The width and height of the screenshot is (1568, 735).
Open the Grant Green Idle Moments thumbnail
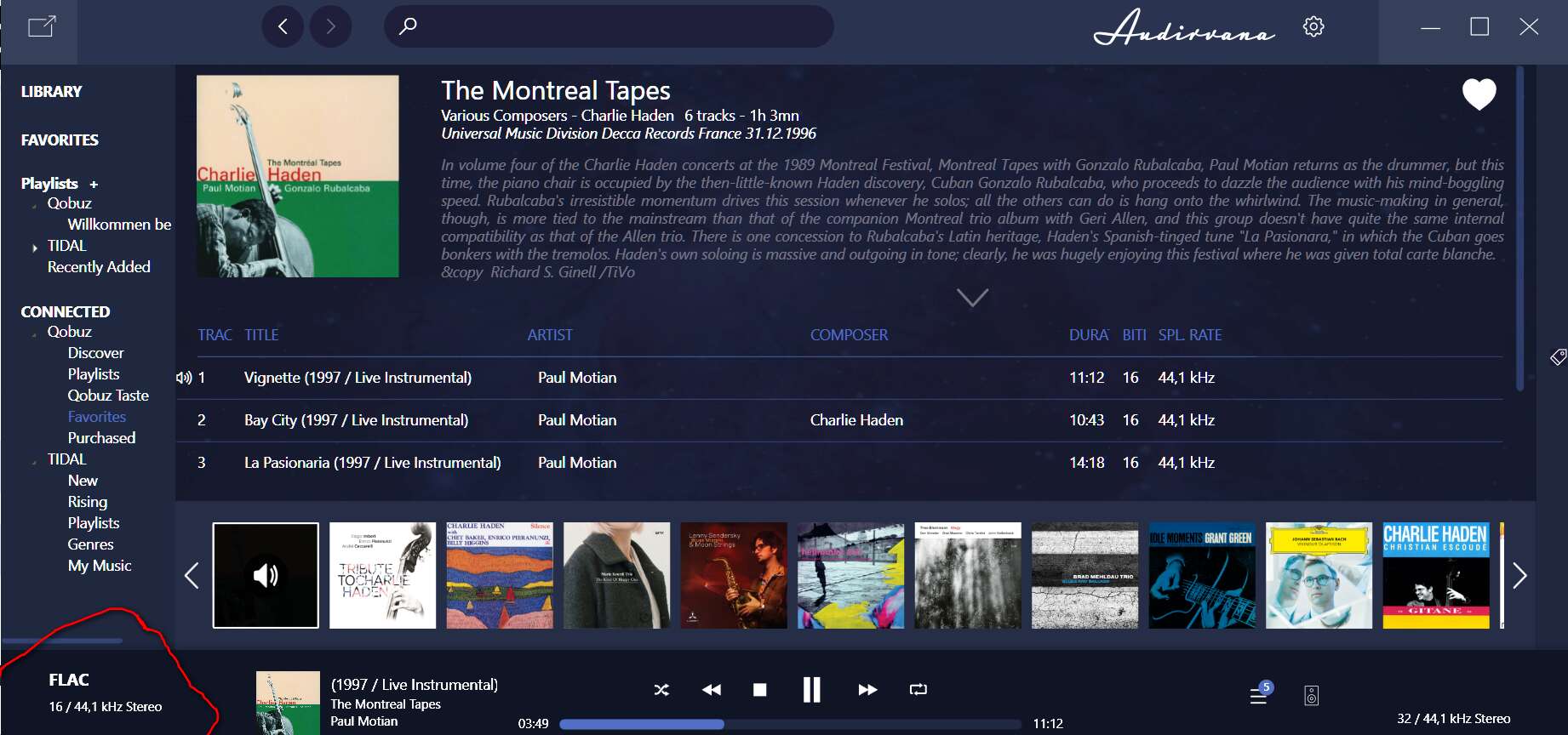[1202, 575]
